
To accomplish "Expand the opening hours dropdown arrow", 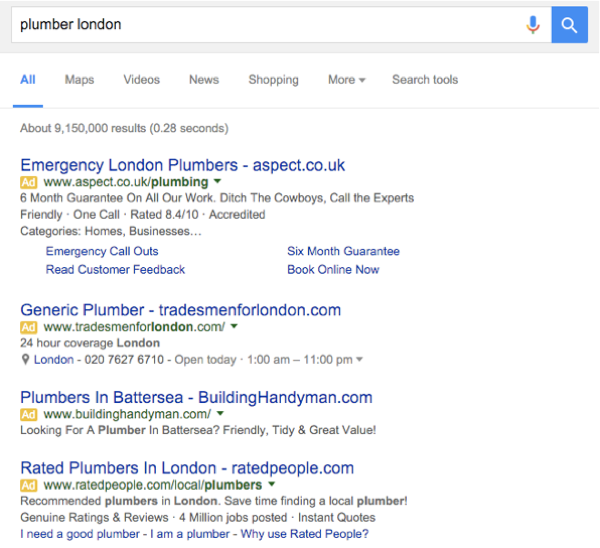I will [359, 359].
